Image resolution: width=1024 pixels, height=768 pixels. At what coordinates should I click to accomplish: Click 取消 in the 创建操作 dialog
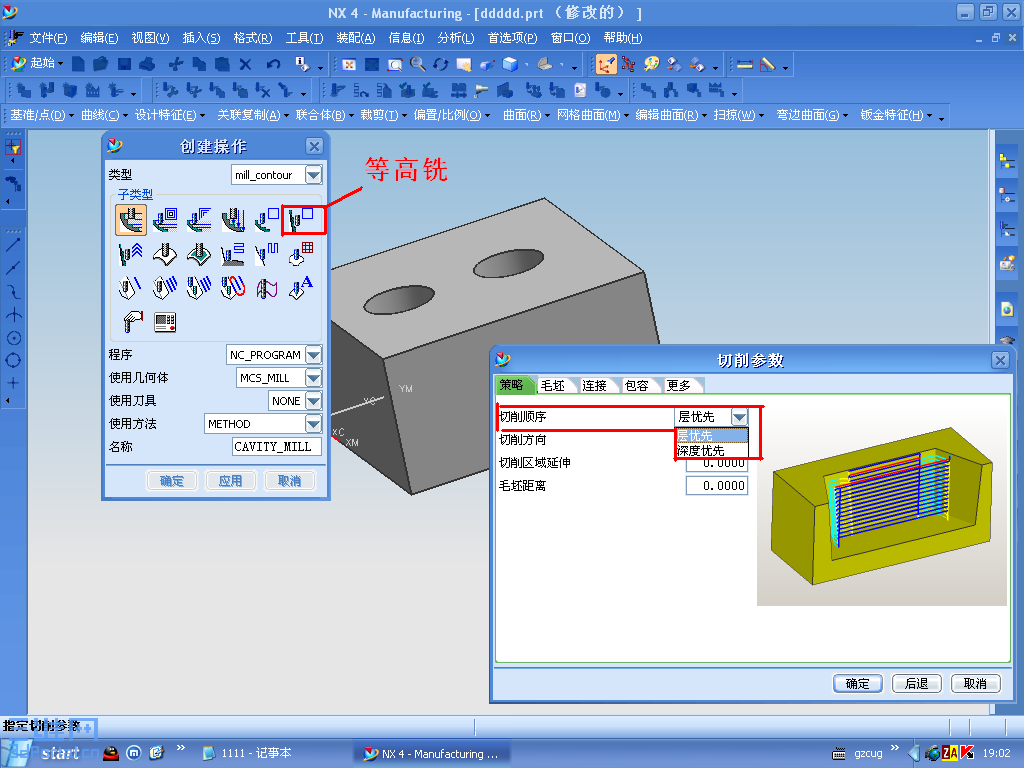pos(289,481)
